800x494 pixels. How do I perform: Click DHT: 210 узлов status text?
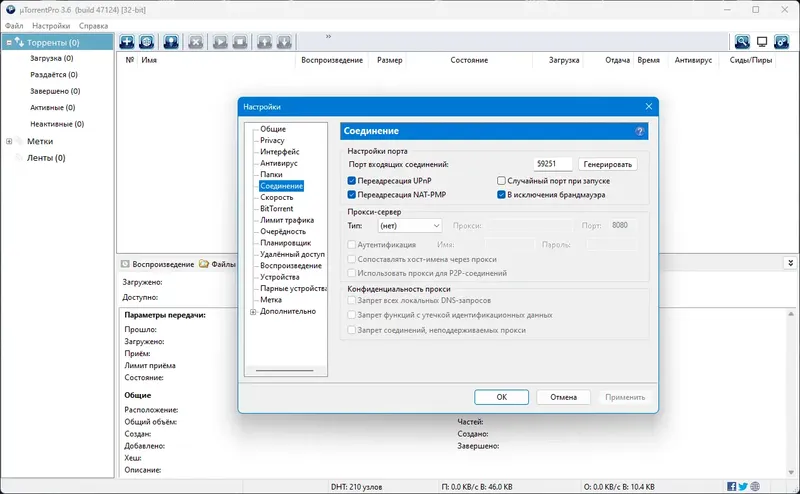(x=357, y=487)
